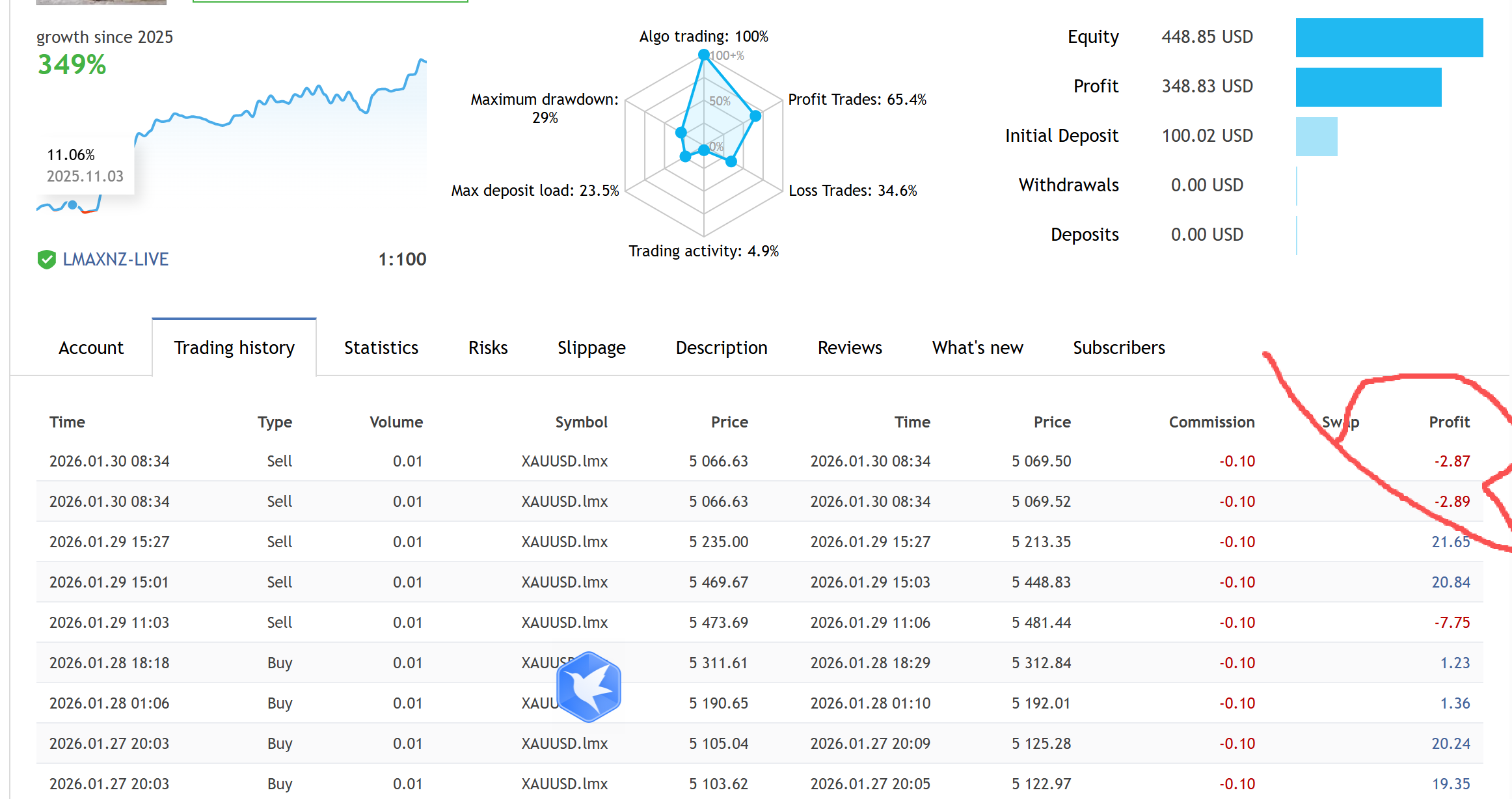
Task: Show the Subscribers tab
Action: click(1118, 348)
